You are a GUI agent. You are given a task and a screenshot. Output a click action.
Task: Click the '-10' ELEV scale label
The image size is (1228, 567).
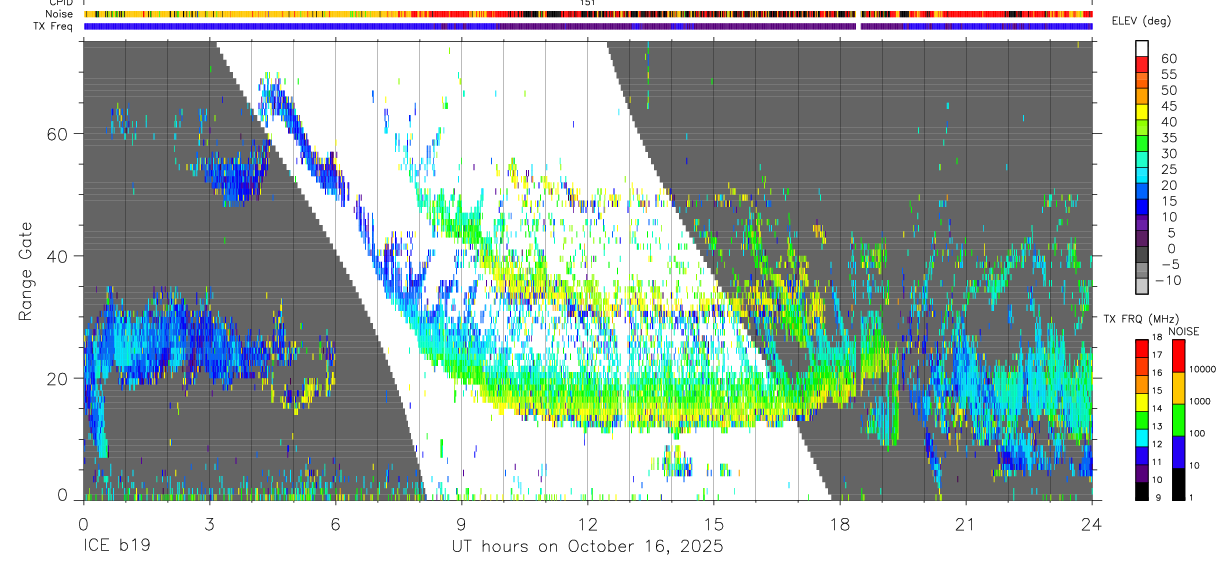pyautogui.click(x=1167, y=280)
